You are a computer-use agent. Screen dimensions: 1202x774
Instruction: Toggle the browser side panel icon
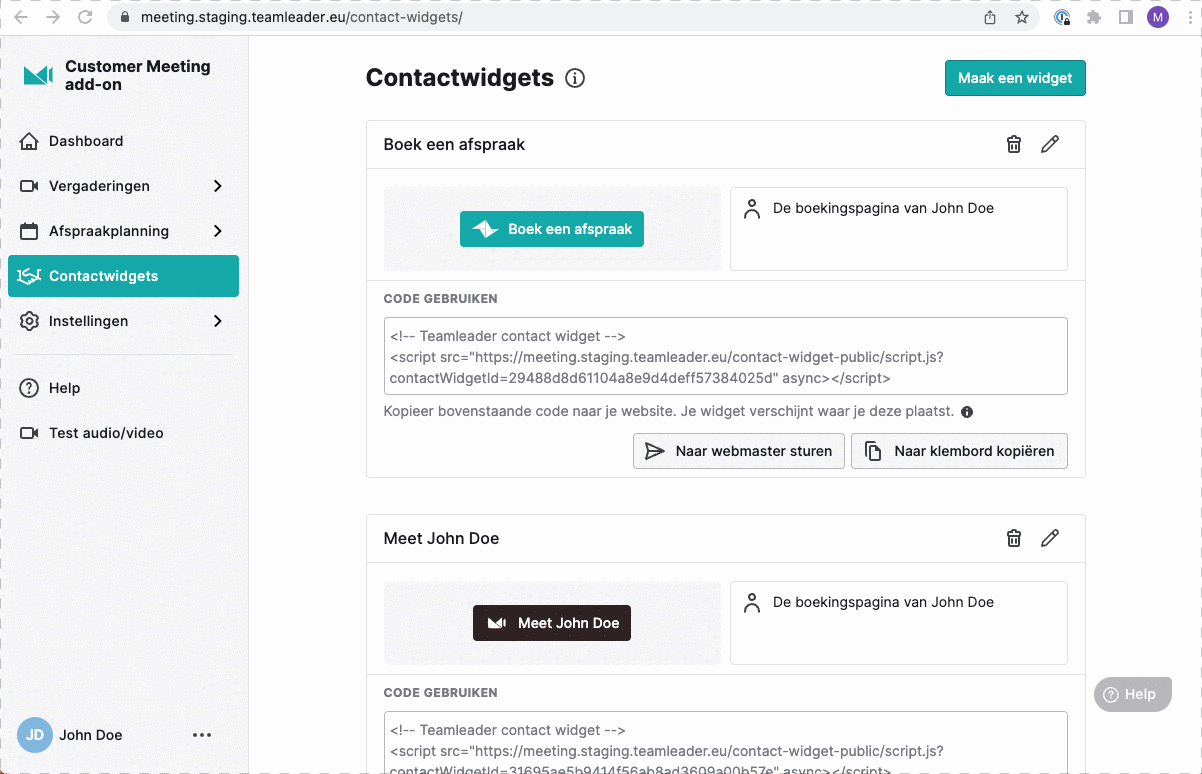1125,17
